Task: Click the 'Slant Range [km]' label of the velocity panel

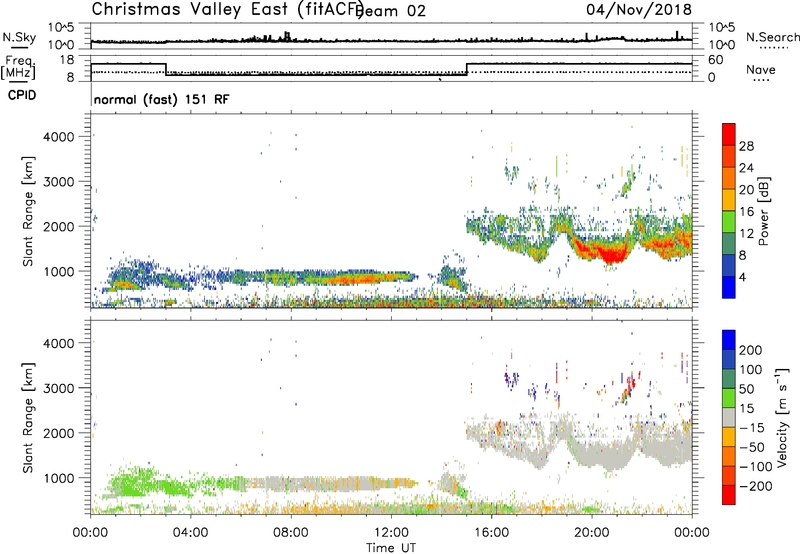Action: [28, 418]
